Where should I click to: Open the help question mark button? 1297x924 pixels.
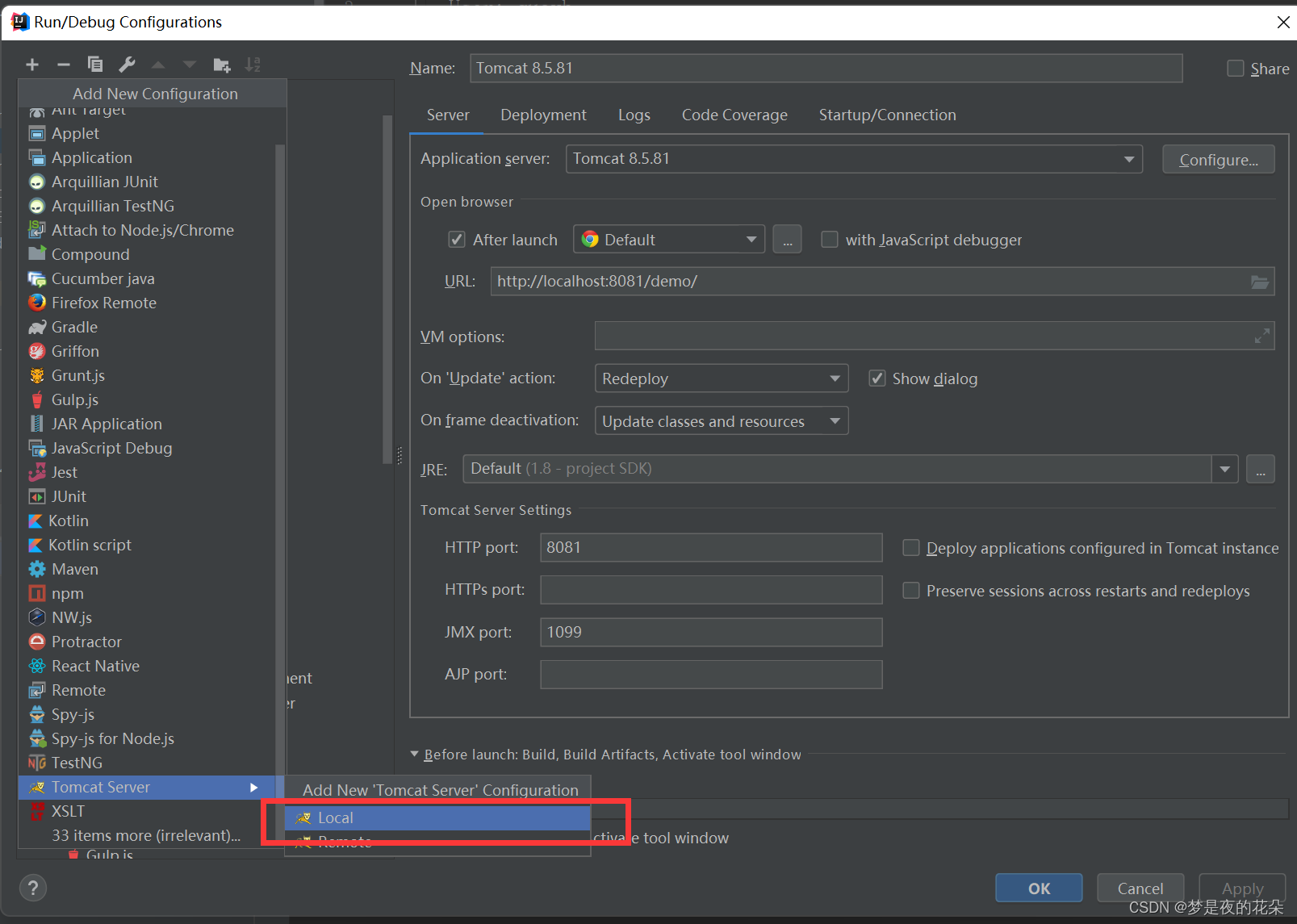click(x=32, y=888)
